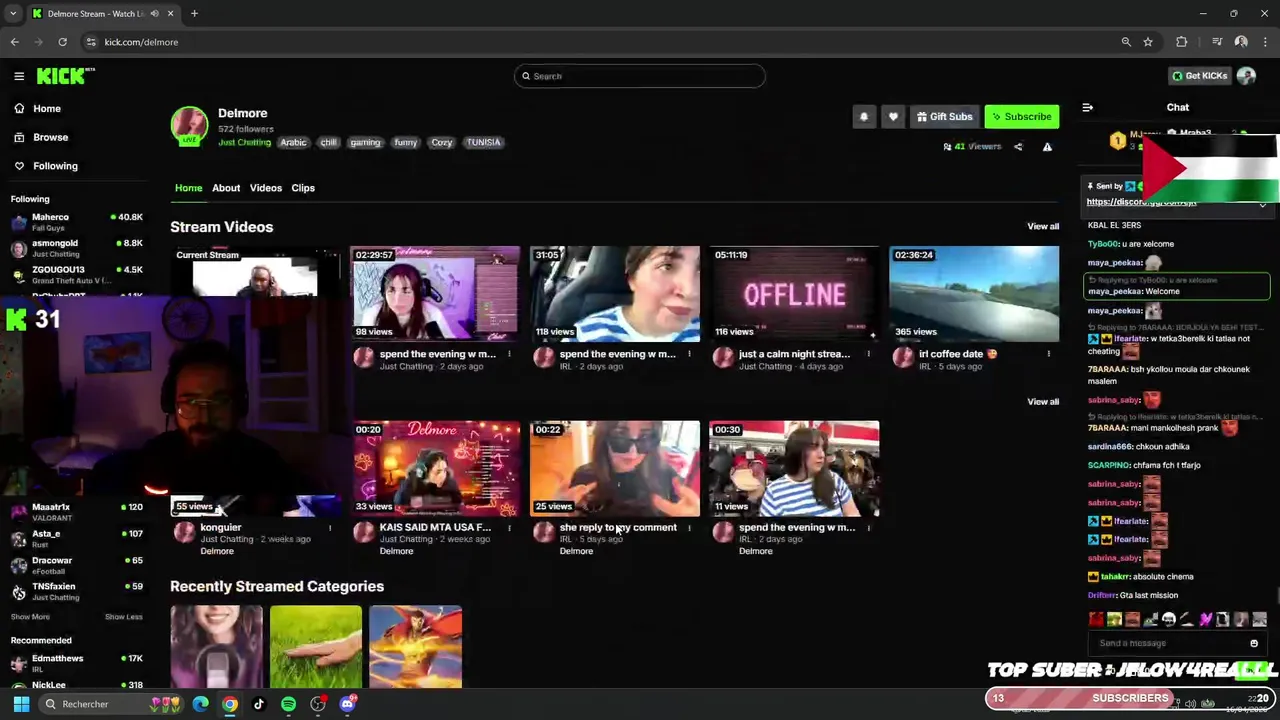The width and height of the screenshot is (1280, 720).
Task: Open the Windows Start menu
Action: tap(21, 704)
